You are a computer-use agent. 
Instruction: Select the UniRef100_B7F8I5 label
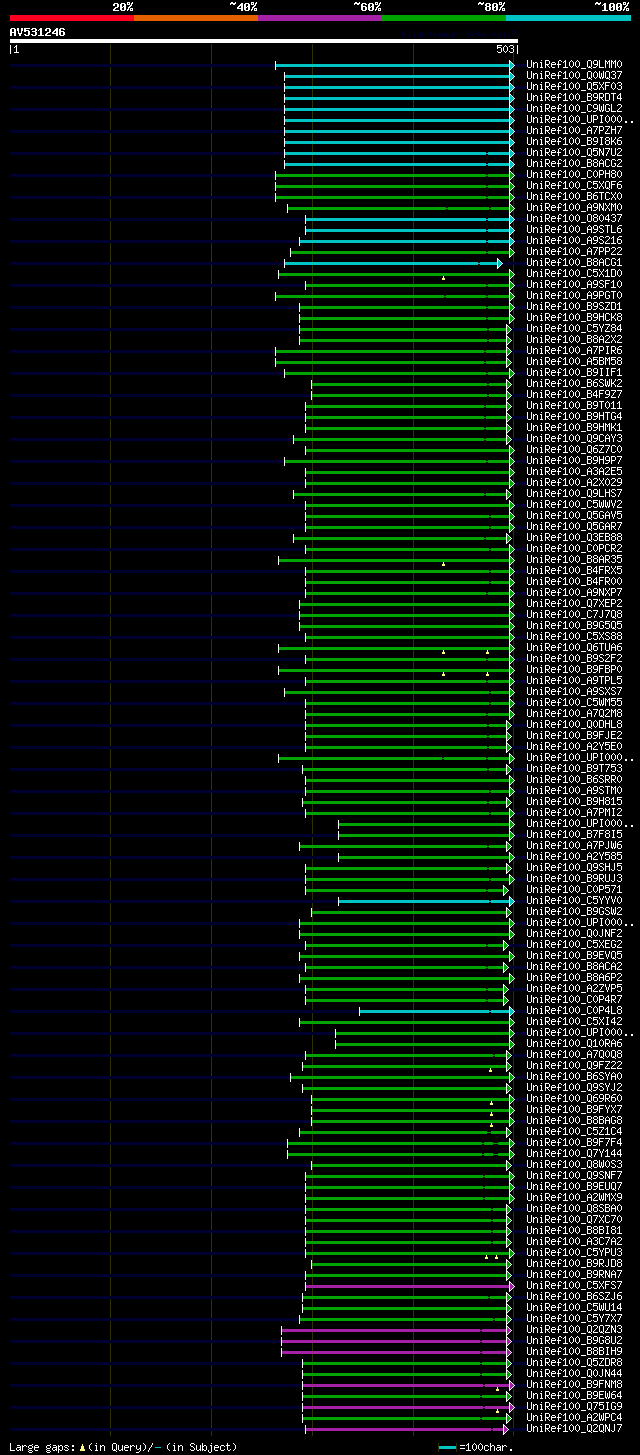point(574,834)
